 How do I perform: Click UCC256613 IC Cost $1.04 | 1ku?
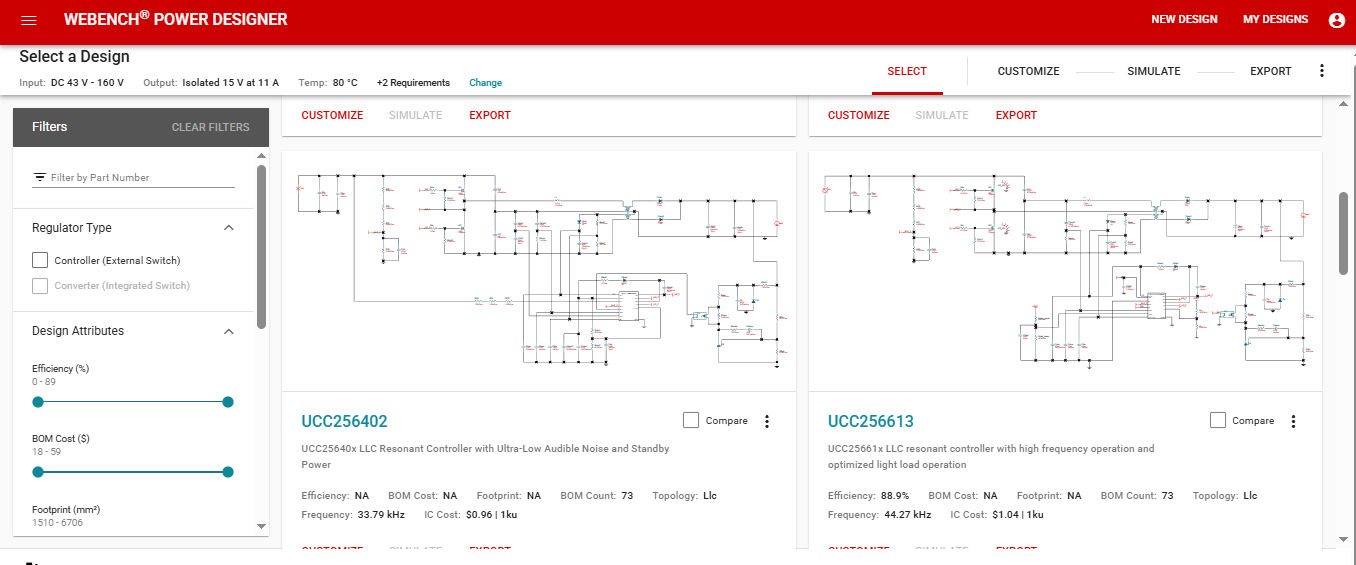(1017, 515)
